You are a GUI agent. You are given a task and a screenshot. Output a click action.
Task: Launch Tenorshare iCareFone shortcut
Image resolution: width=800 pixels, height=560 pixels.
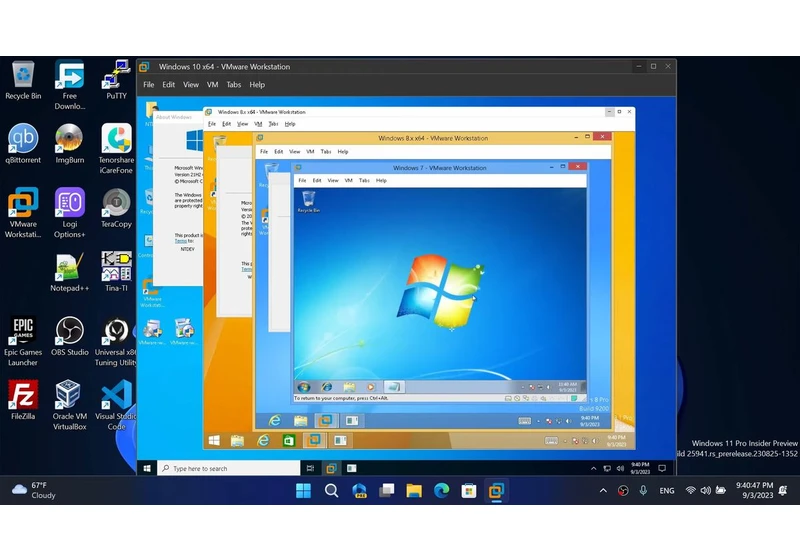tap(116, 149)
